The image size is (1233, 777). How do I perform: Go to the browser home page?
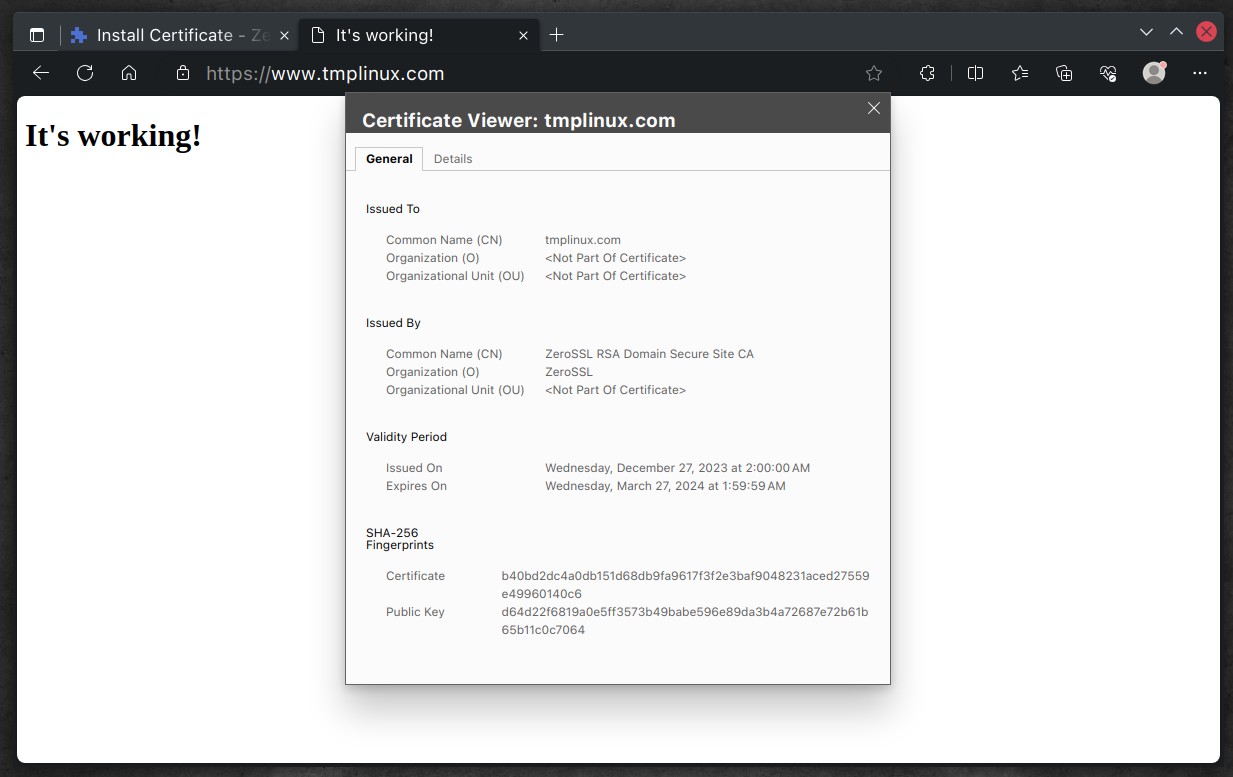(129, 73)
